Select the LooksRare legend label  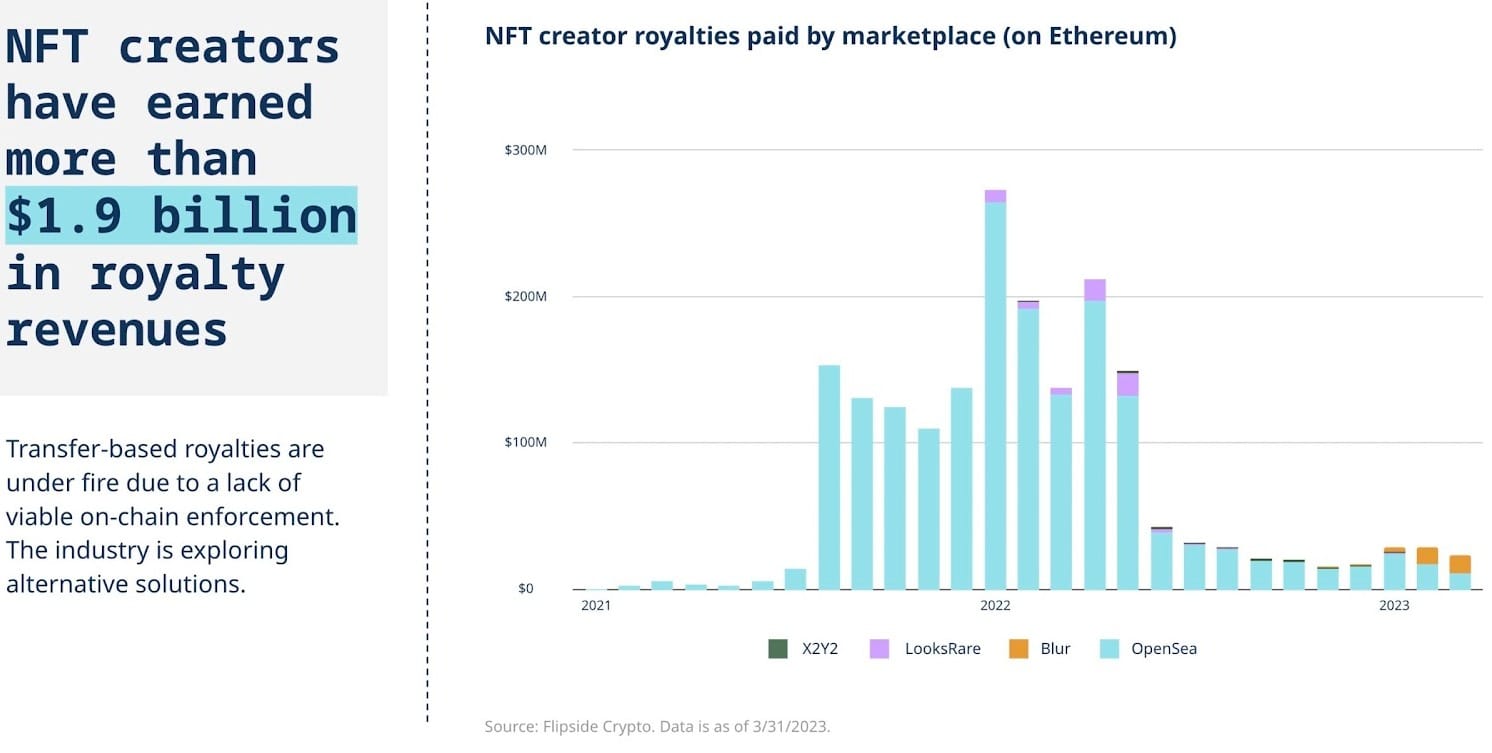(942, 649)
